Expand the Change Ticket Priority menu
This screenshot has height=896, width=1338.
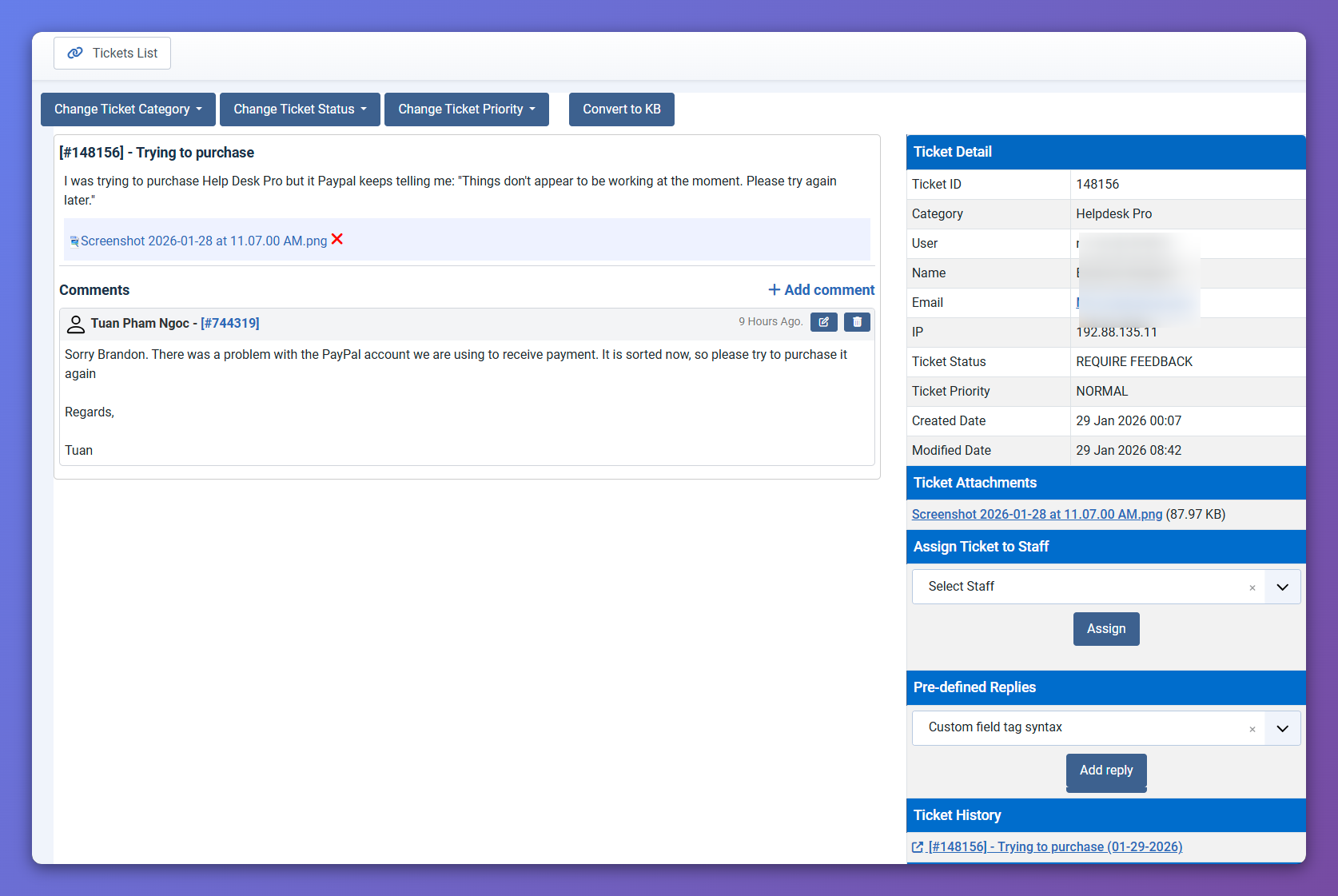pos(466,110)
